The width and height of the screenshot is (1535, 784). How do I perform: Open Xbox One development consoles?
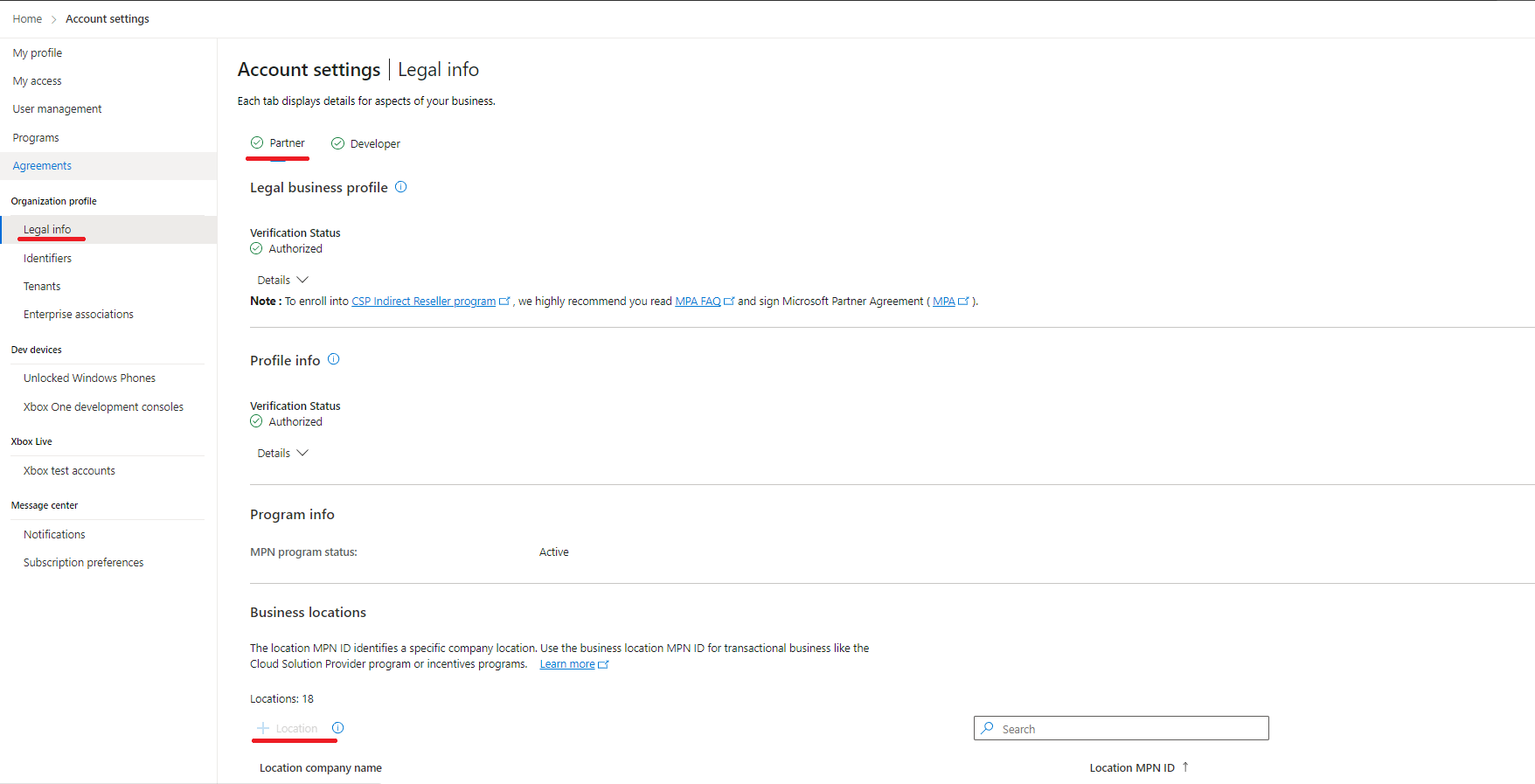click(x=103, y=407)
